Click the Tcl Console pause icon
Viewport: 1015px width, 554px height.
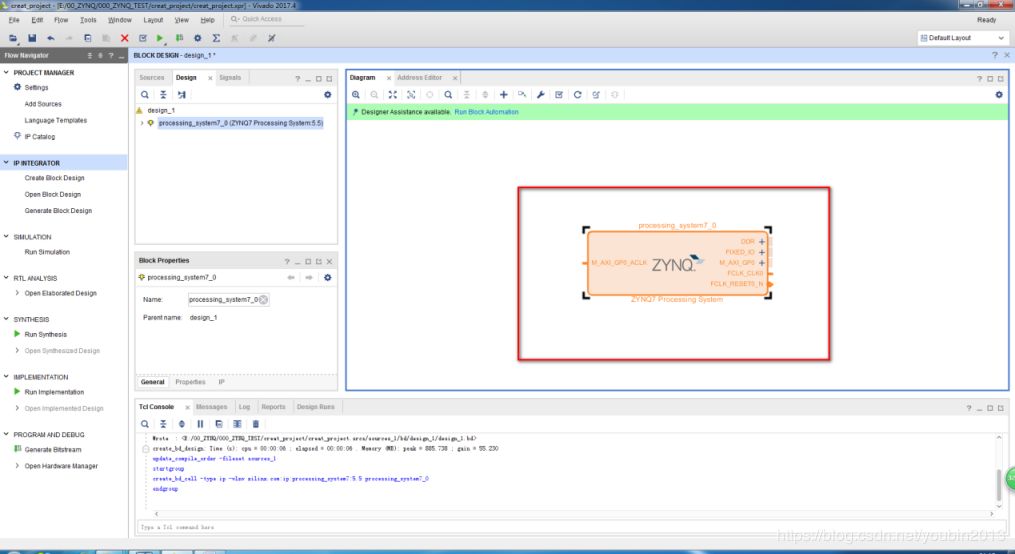click(200, 424)
